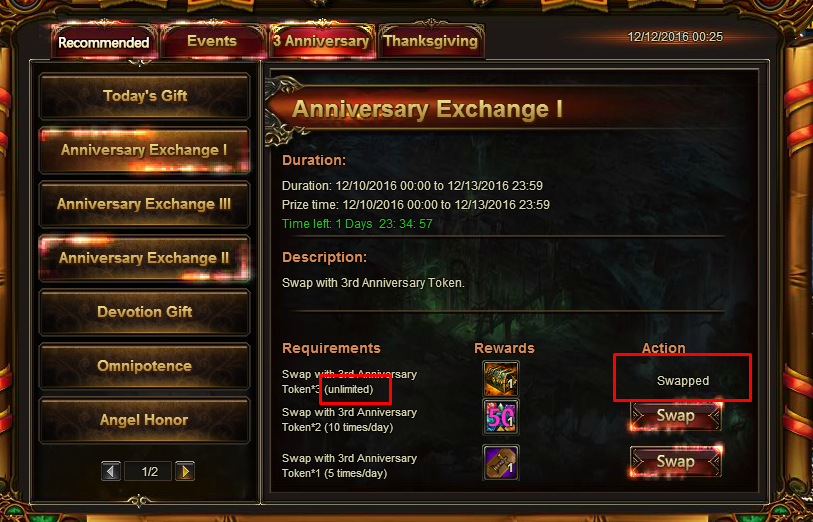Open the Devotion Gift entry

pyautogui.click(x=145, y=312)
